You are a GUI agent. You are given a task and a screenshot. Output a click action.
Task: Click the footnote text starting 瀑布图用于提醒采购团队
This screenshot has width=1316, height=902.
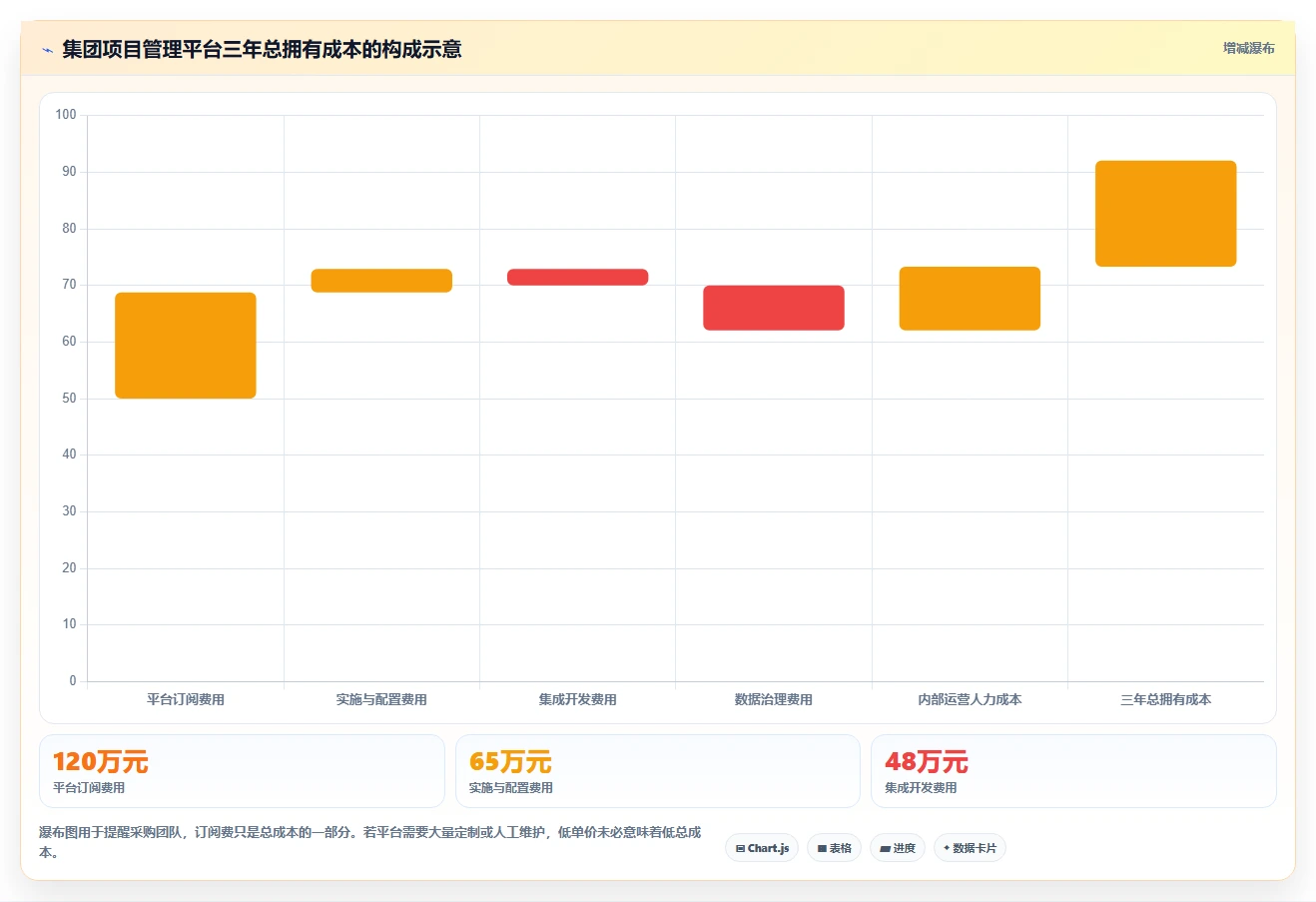(370, 842)
